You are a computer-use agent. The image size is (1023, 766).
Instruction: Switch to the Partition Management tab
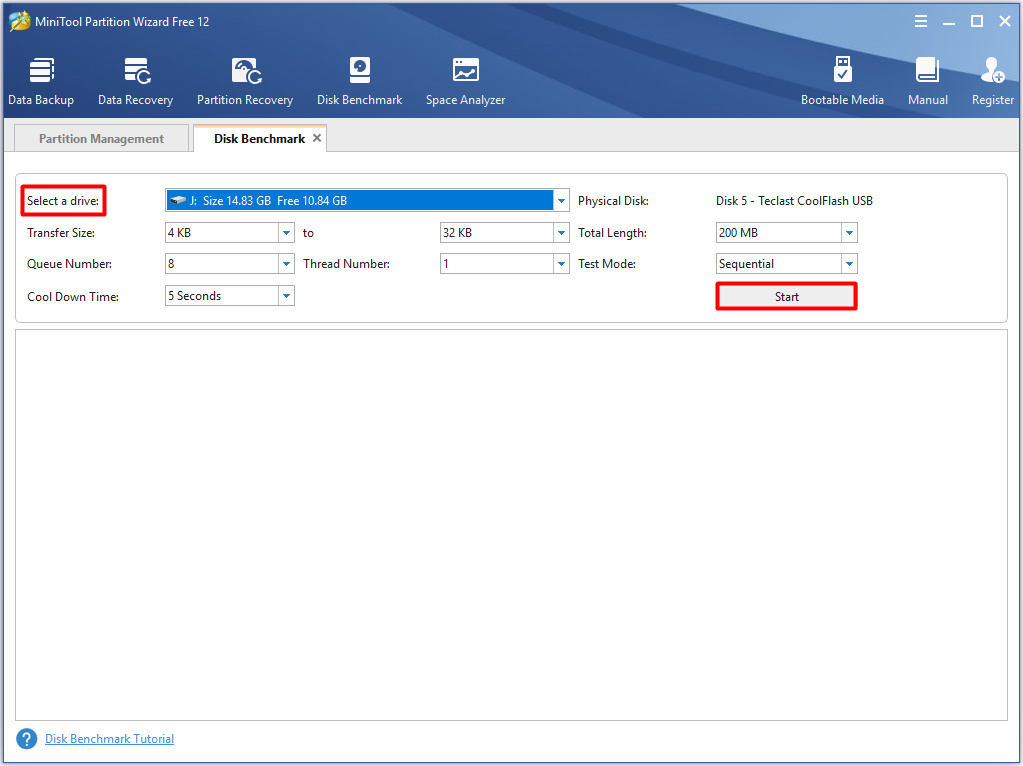101,138
